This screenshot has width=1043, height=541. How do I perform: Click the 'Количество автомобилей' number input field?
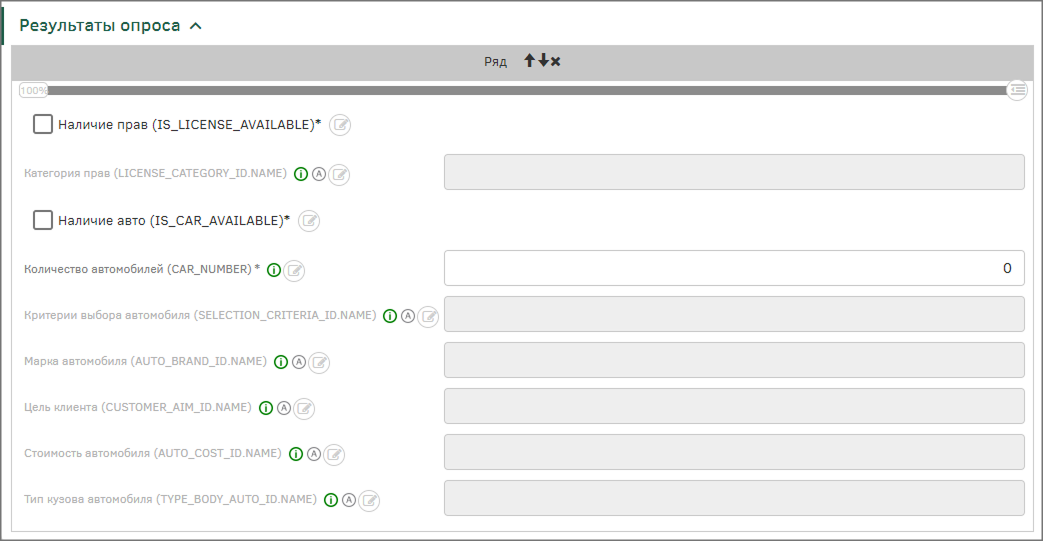[734, 268]
